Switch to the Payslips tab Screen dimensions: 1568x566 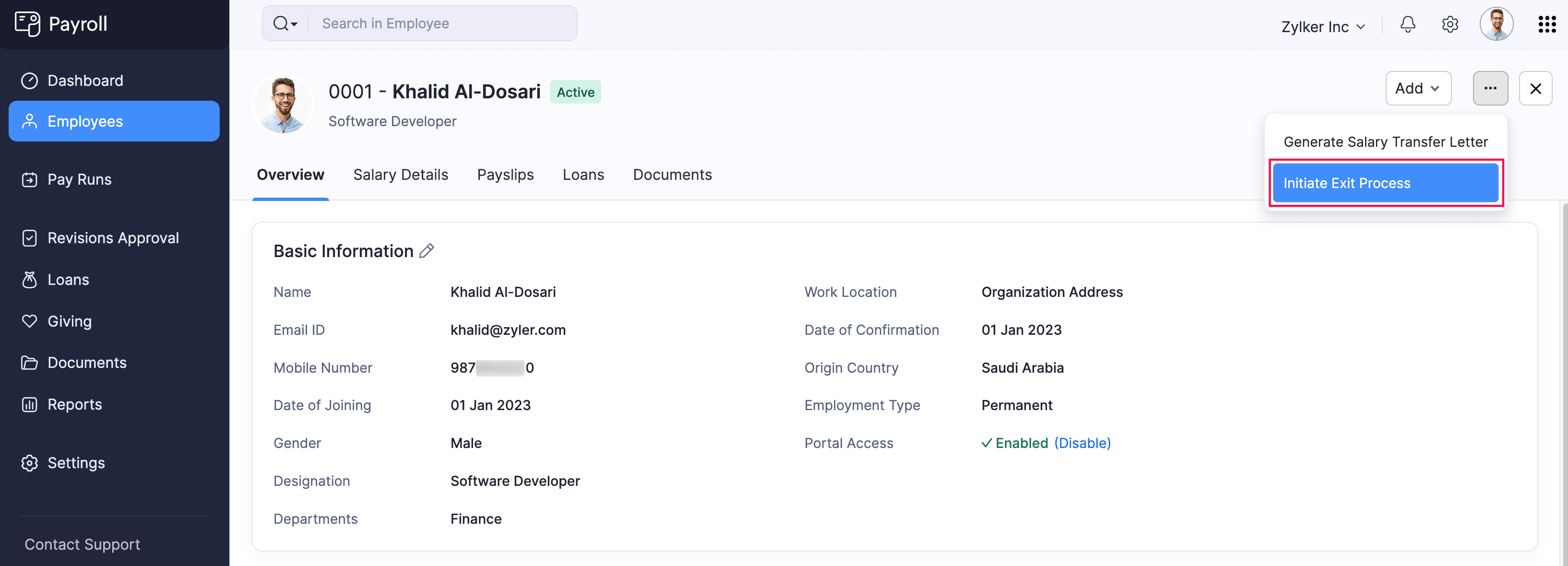(x=505, y=175)
